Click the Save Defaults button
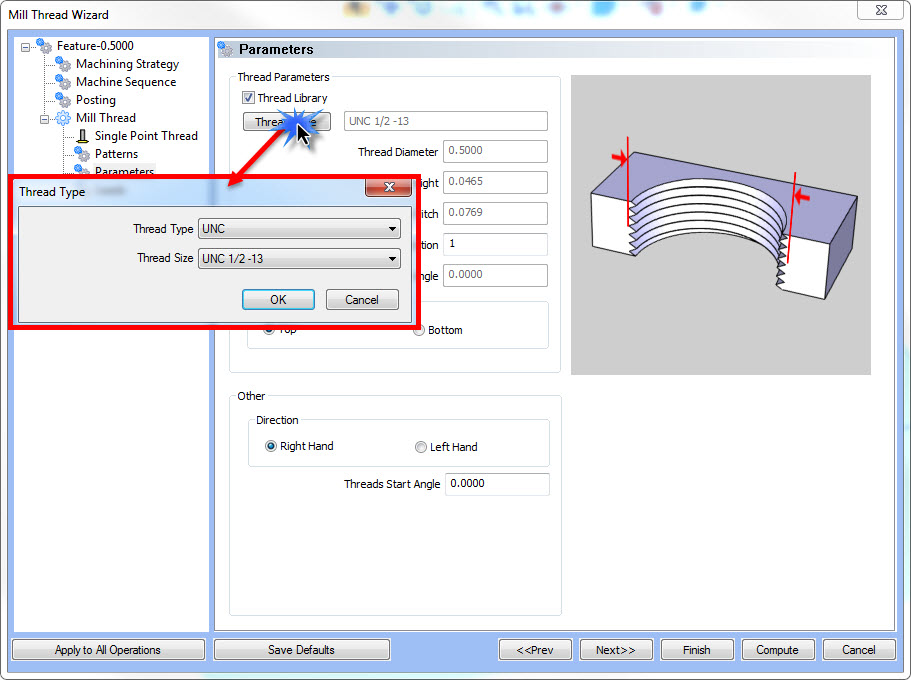911x680 pixels. (x=302, y=650)
